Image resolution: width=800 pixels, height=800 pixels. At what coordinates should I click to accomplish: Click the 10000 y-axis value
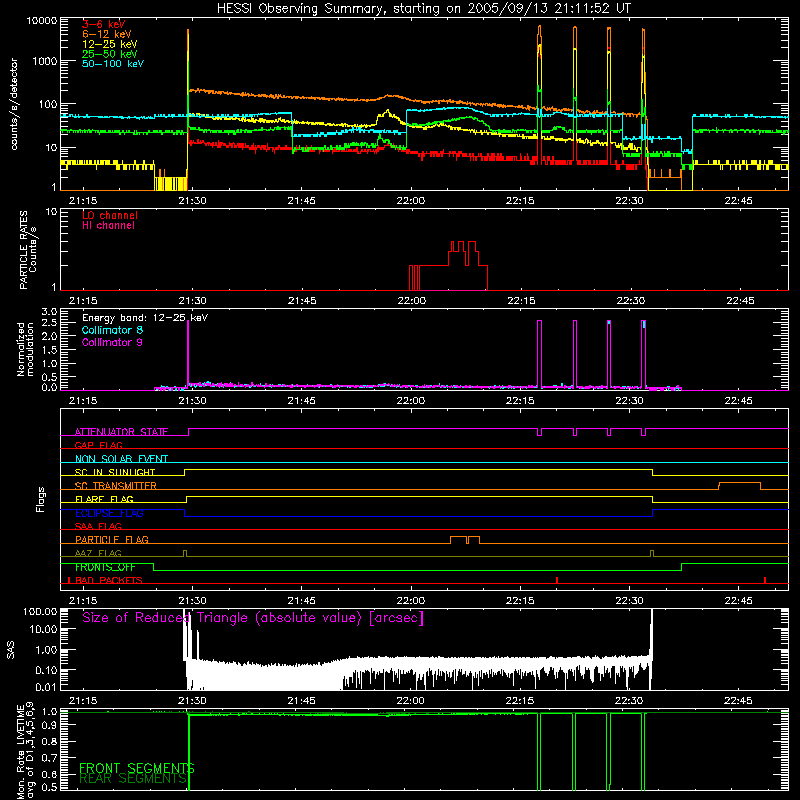(42, 20)
